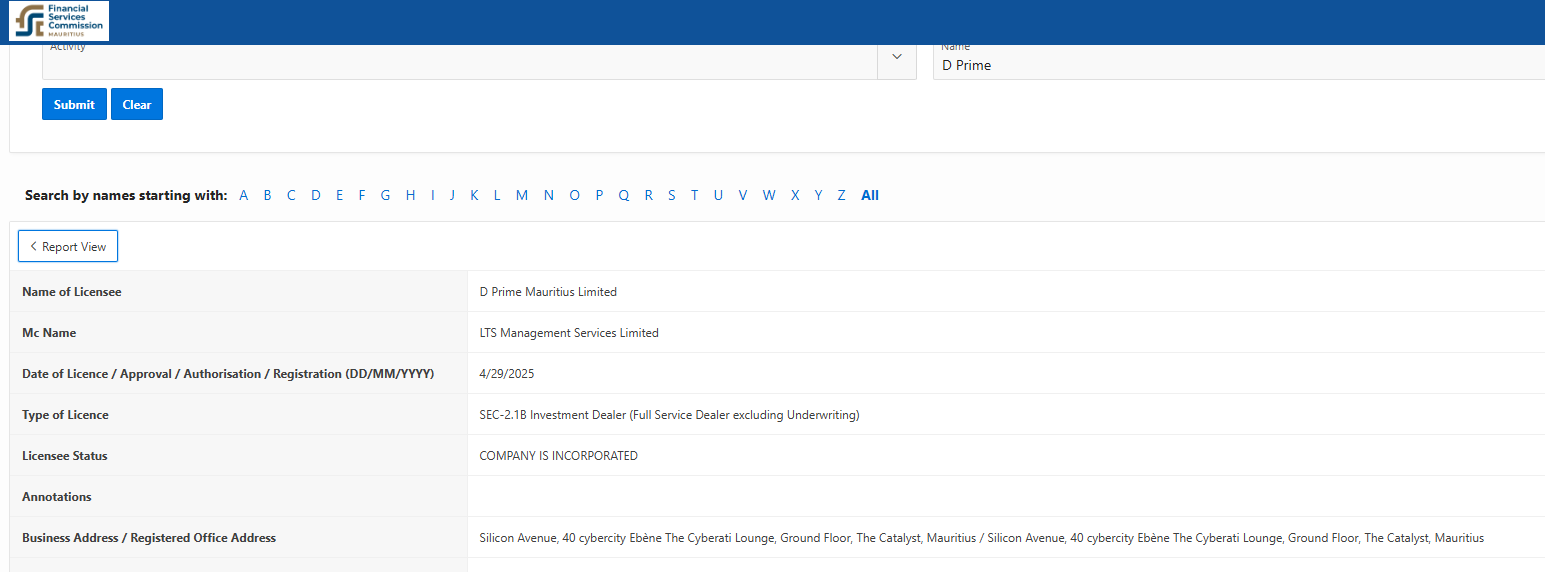Click the Financial Services Commission logo

coord(59,21)
